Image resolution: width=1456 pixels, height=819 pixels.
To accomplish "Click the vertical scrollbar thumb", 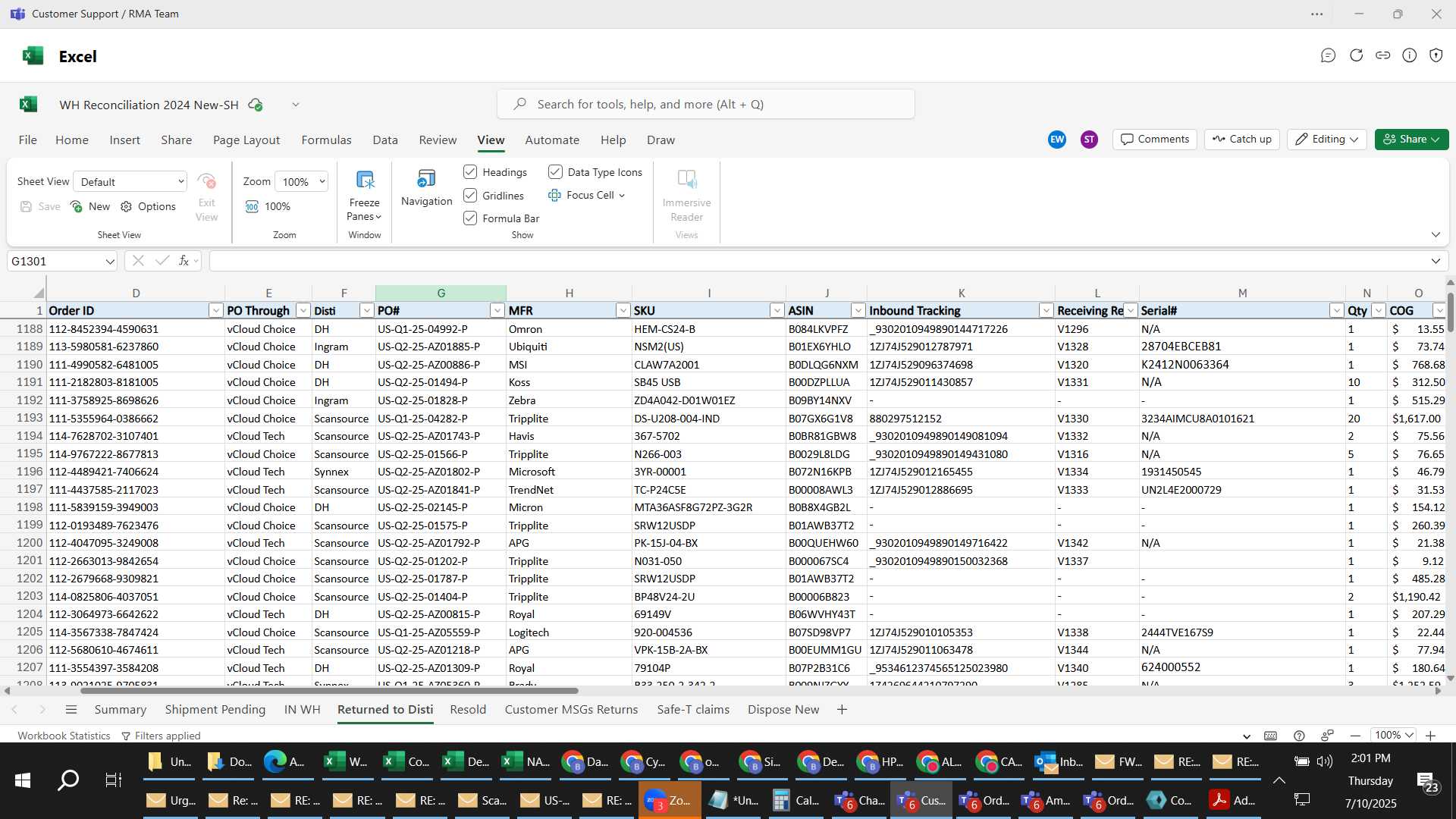I will [x=1450, y=311].
